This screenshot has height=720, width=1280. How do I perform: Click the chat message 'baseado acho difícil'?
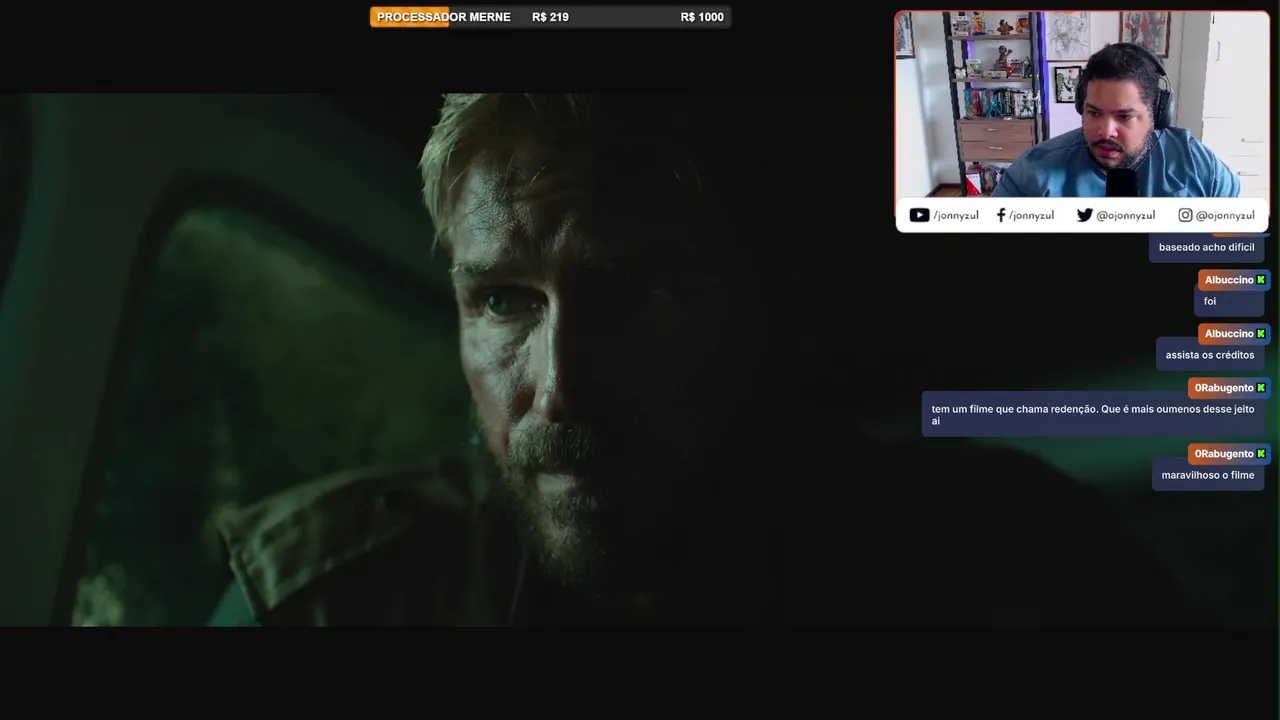(1206, 247)
